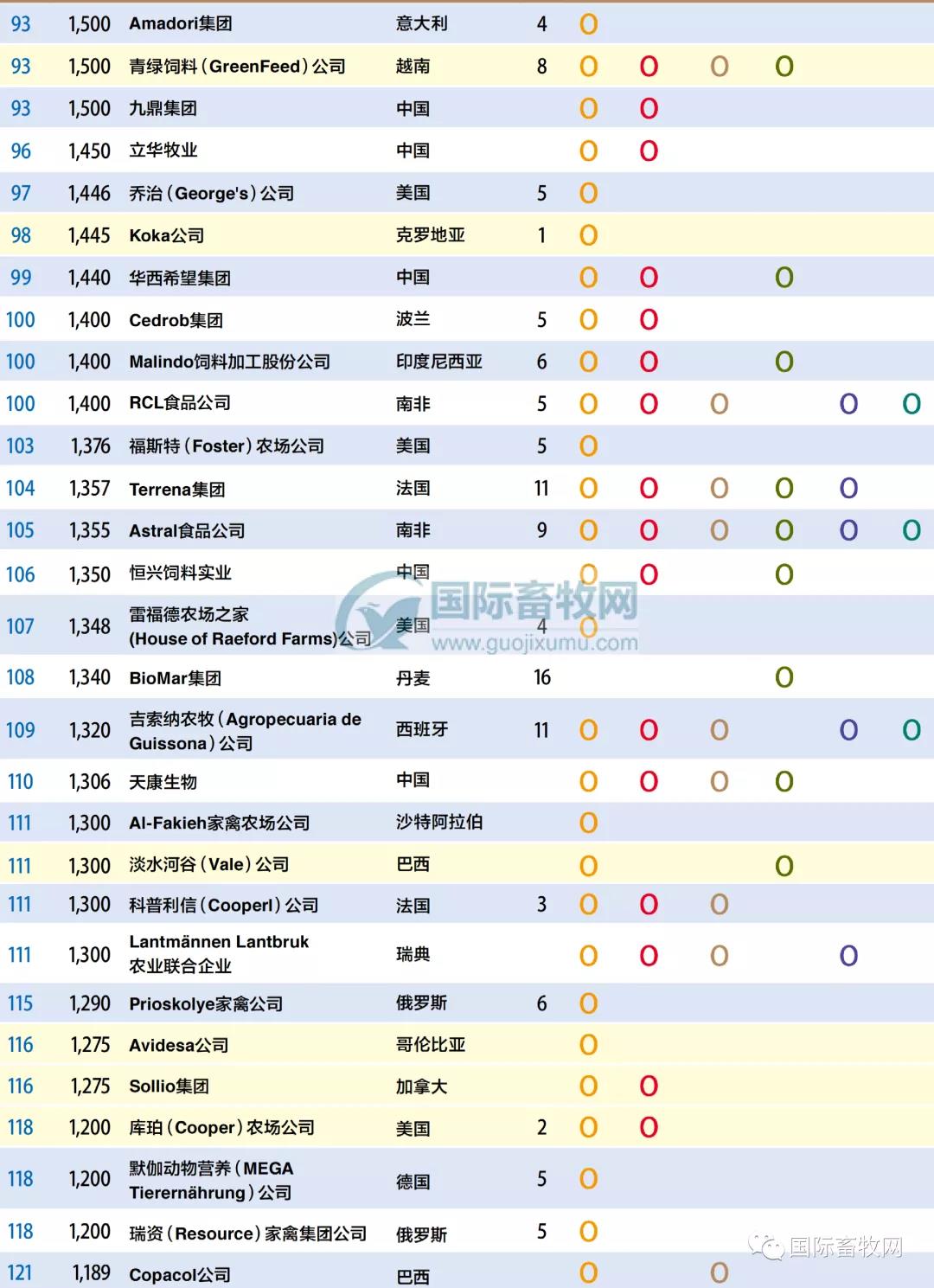934x1288 pixels.
Task: Select 乔治 (George's) 公司 entry
Action: [212, 193]
